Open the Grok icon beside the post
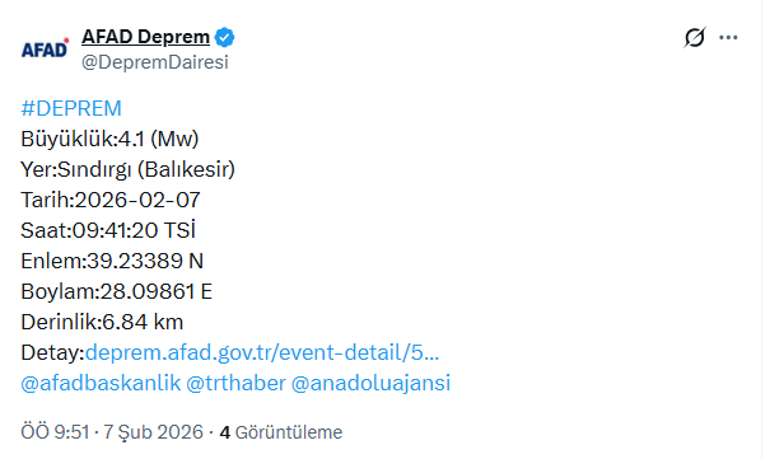Viewport: 770px width, 459px height. [x=694, y=38]
